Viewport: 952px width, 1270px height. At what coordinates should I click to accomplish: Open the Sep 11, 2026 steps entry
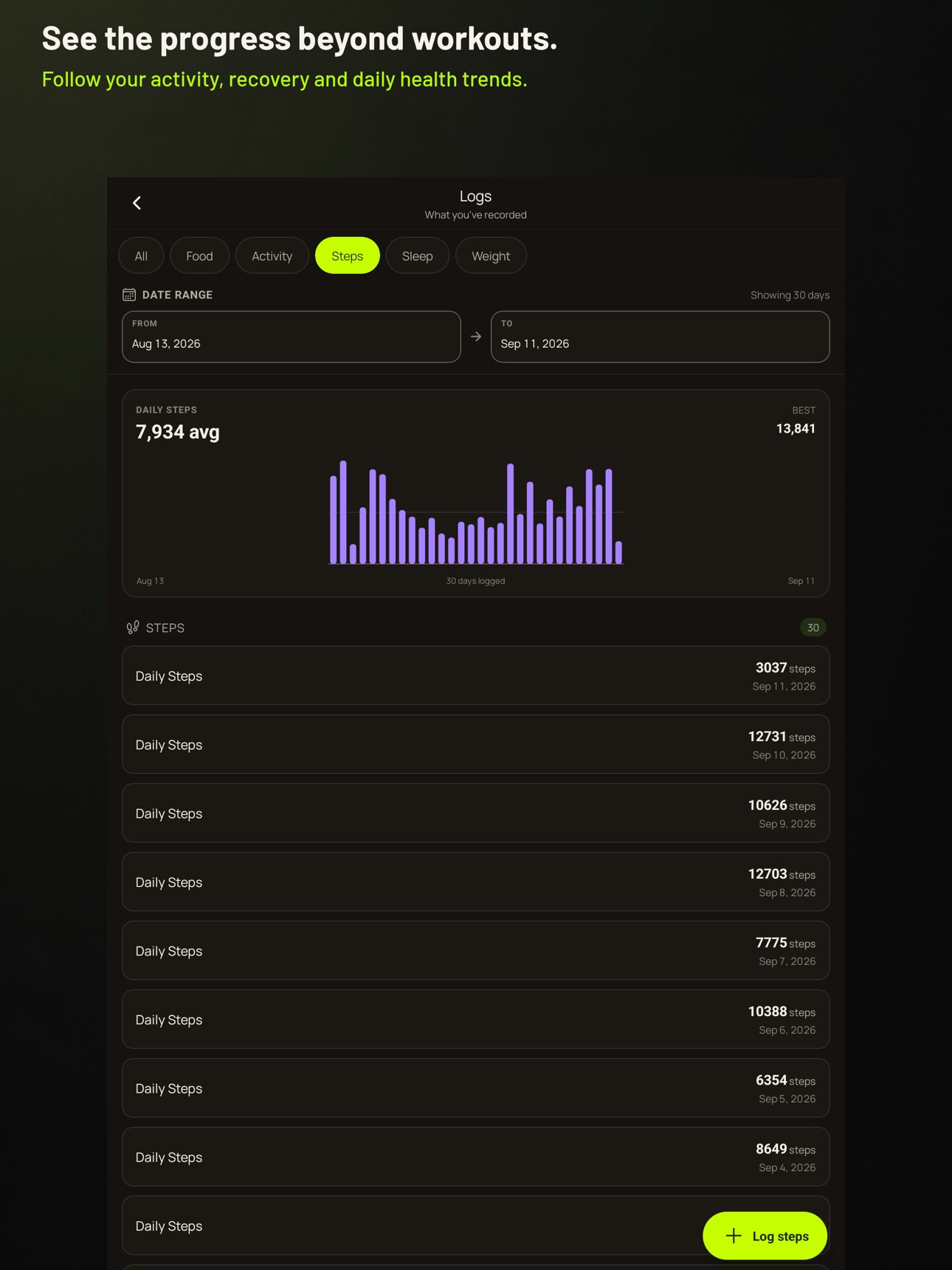tap(476, 676)
